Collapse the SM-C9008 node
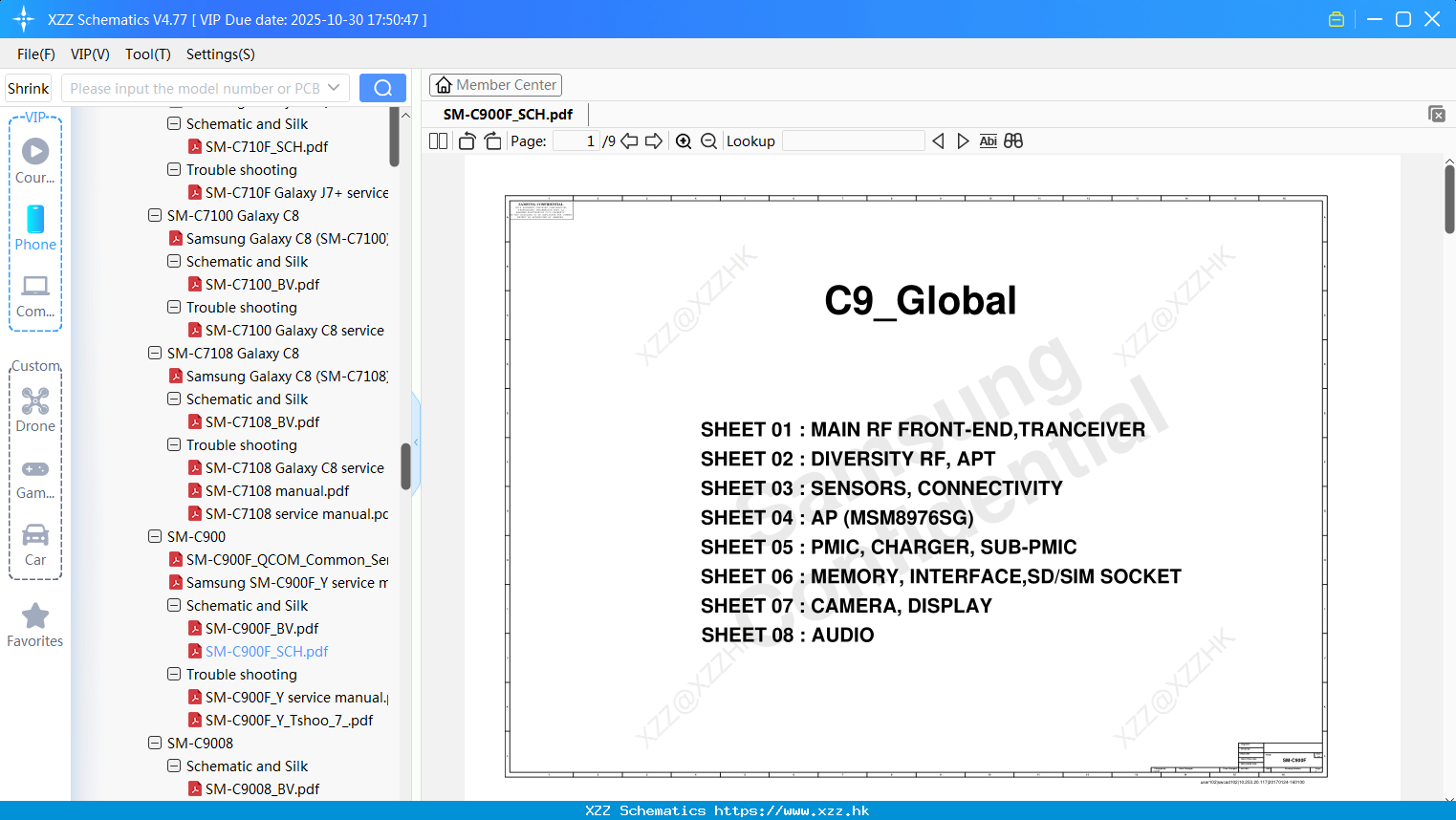1456x820 pixels. click(155, 743)
